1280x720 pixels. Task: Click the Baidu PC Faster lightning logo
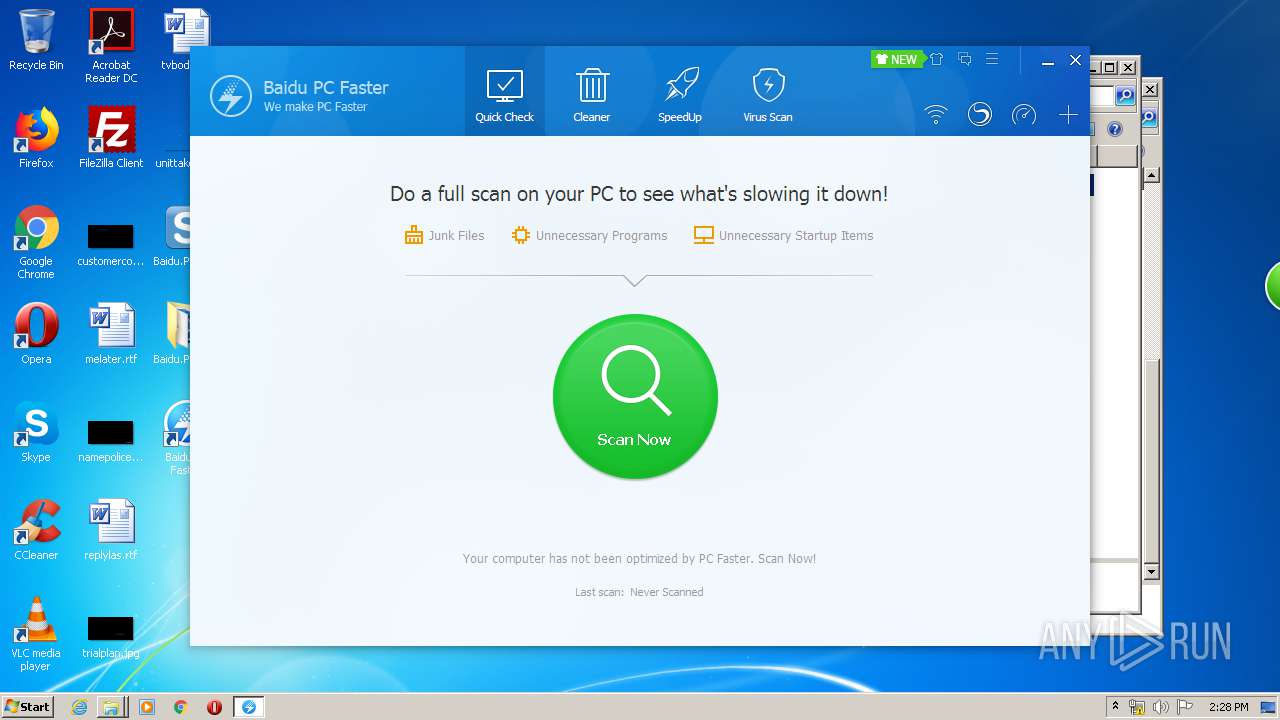click(x=231, y=96)
